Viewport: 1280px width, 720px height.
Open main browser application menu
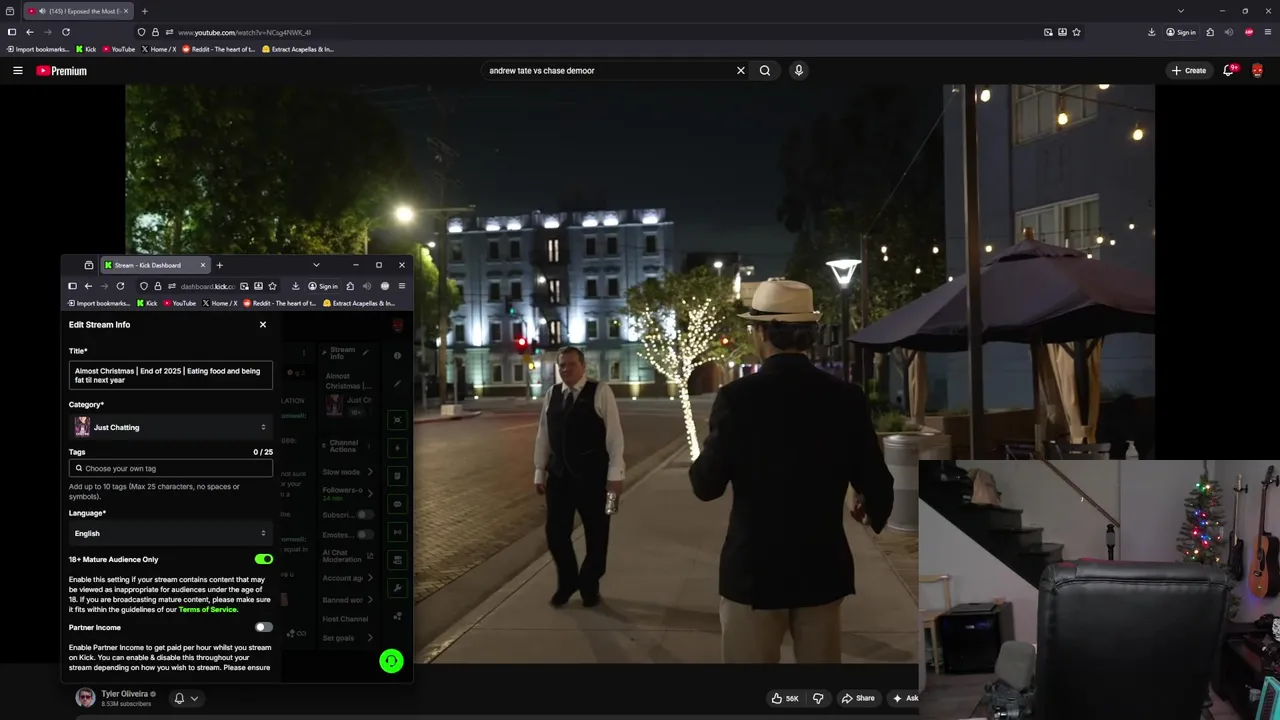1266,32
